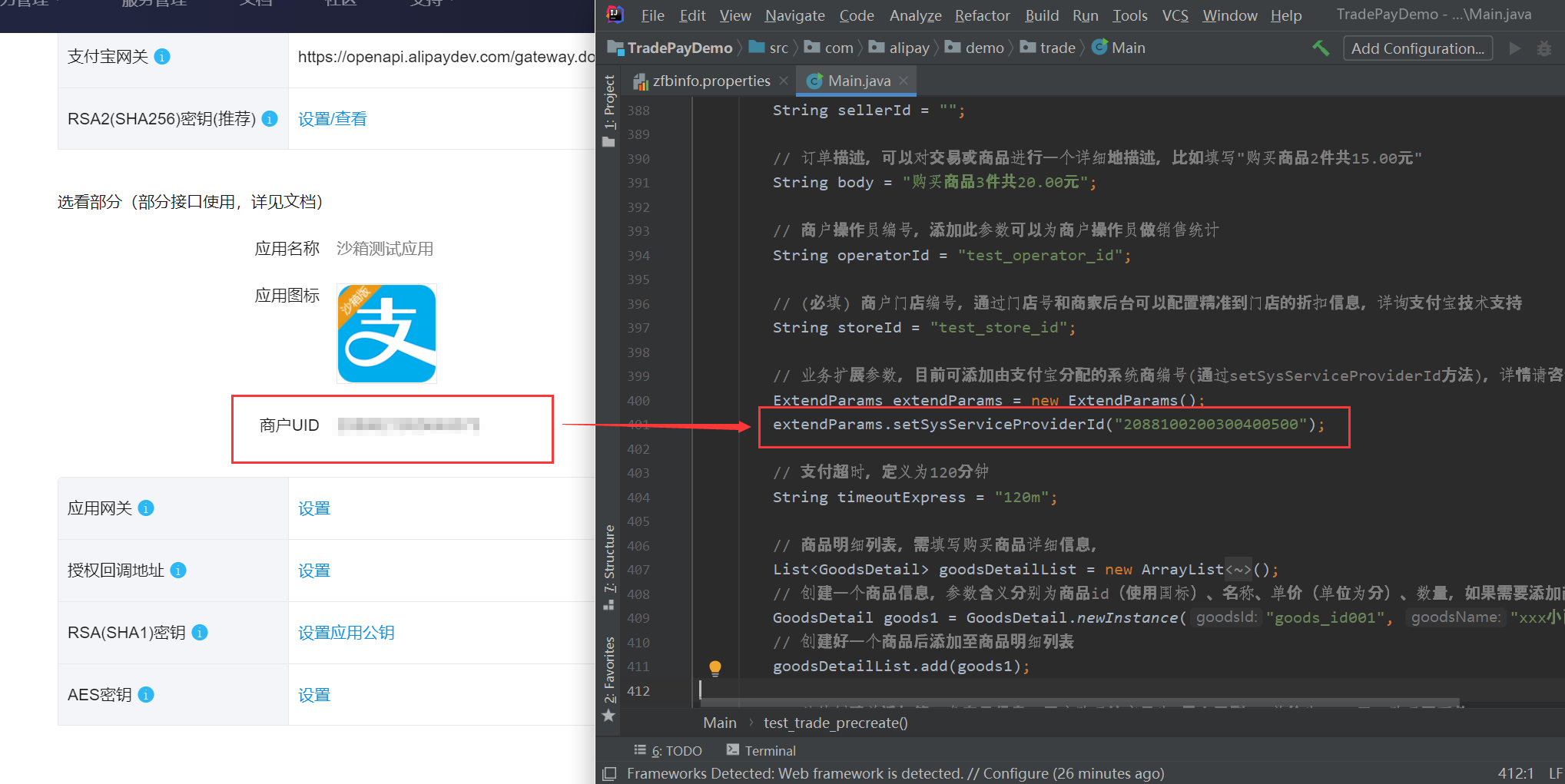Open the Window menu
The width and height of the screenshot is (1565, 784).
pyautogui.click(x=1230, y=15)
